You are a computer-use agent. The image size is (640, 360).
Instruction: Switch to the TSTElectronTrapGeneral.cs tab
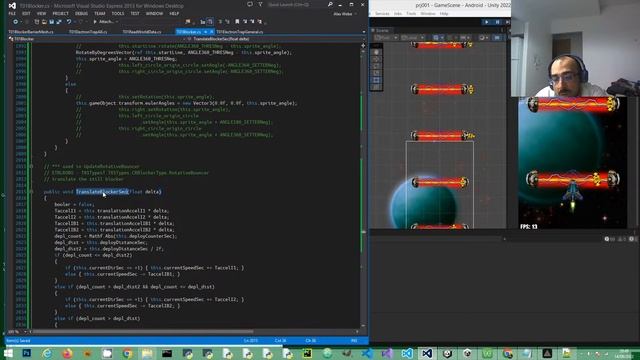point(240,31)
